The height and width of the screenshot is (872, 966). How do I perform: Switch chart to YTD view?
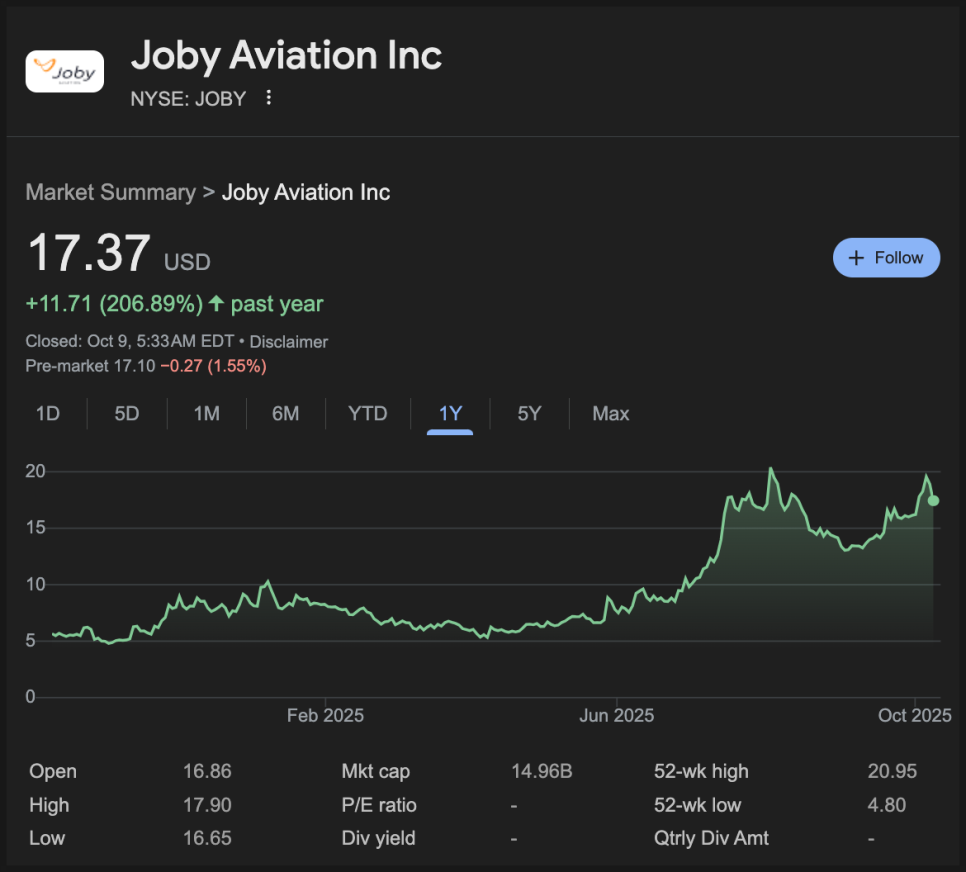[367, 414]
